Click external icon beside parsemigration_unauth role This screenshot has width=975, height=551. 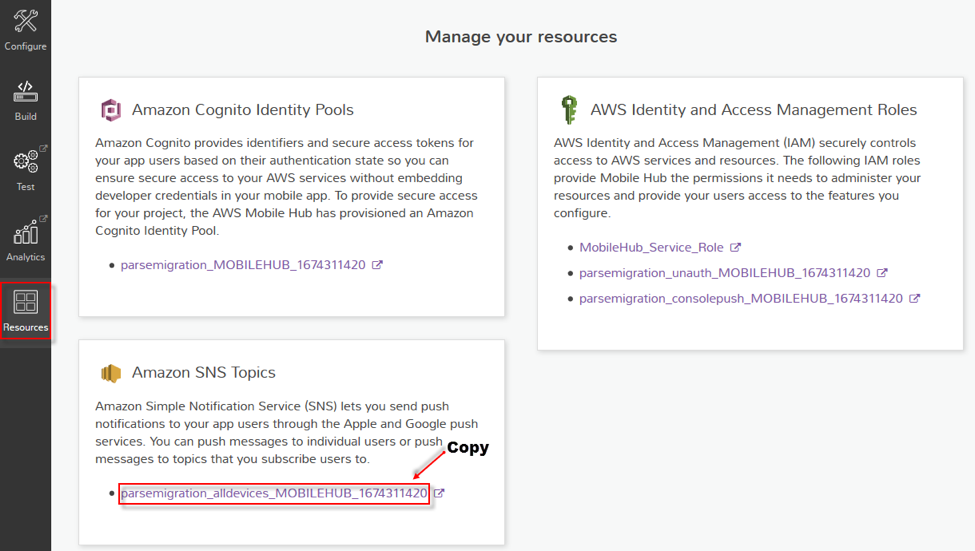882,273
